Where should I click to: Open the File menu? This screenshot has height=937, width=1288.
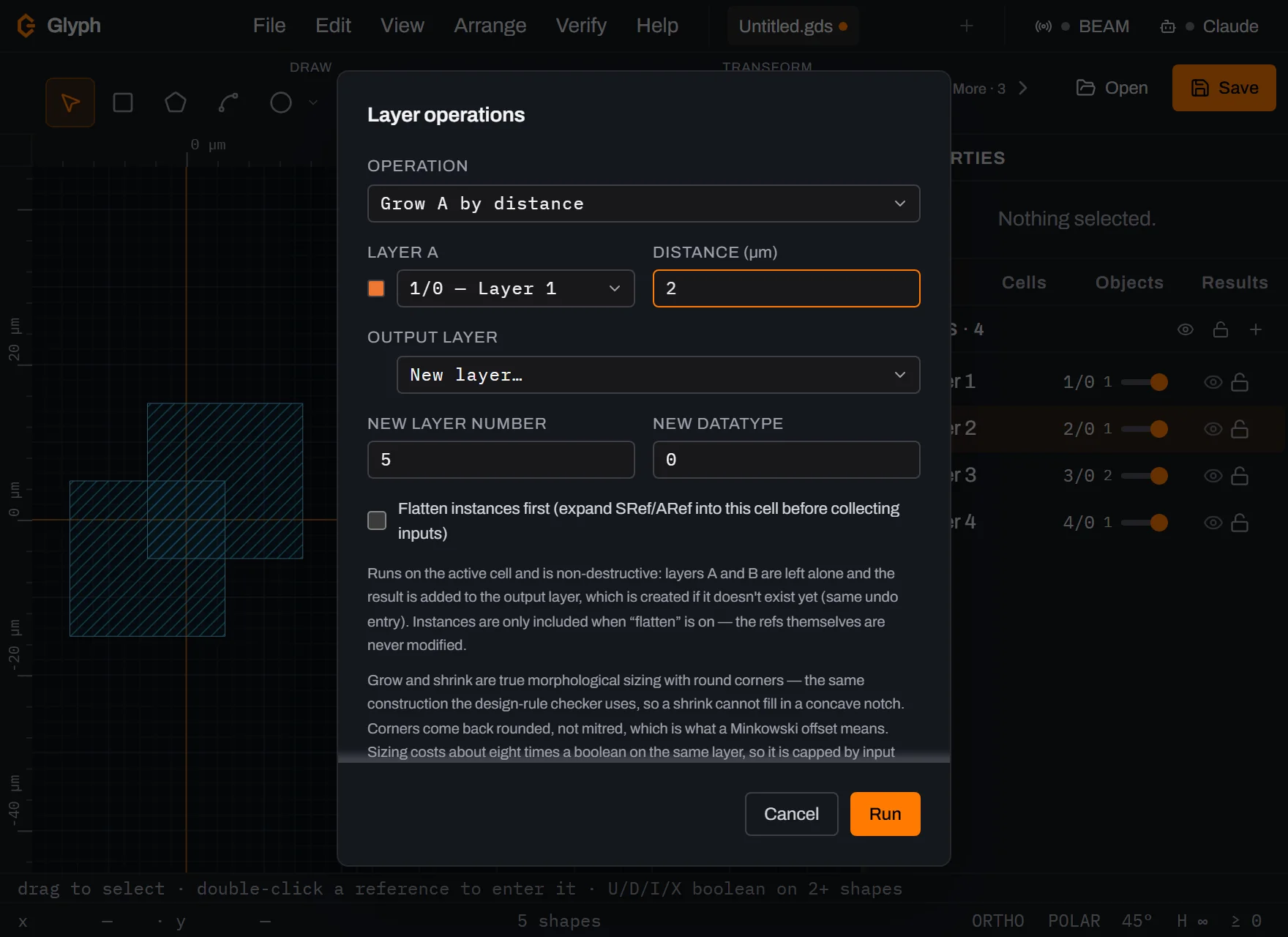pyautogui.click(x=269, y=26)
